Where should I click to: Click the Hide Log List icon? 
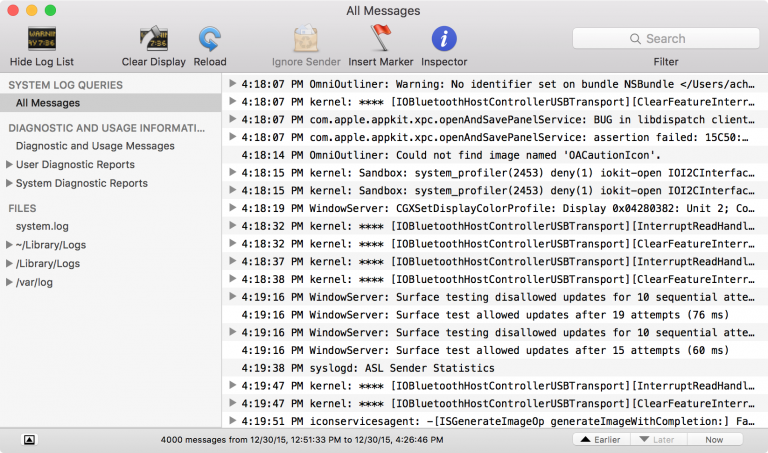[41, 39]
